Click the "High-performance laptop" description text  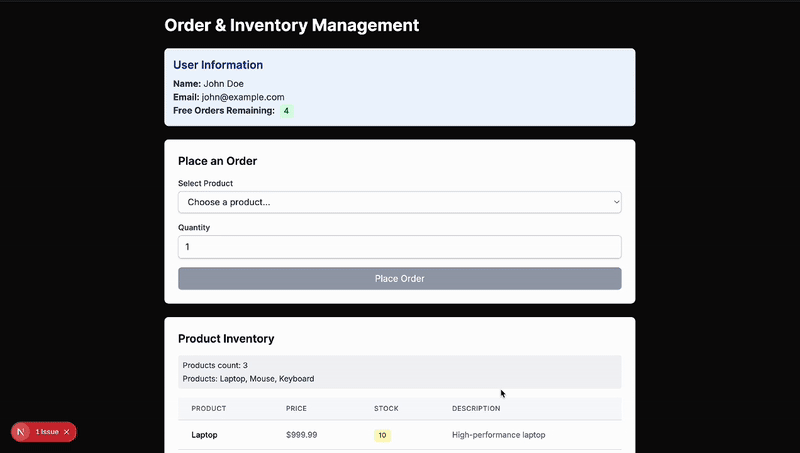click(x=498, y=435)
